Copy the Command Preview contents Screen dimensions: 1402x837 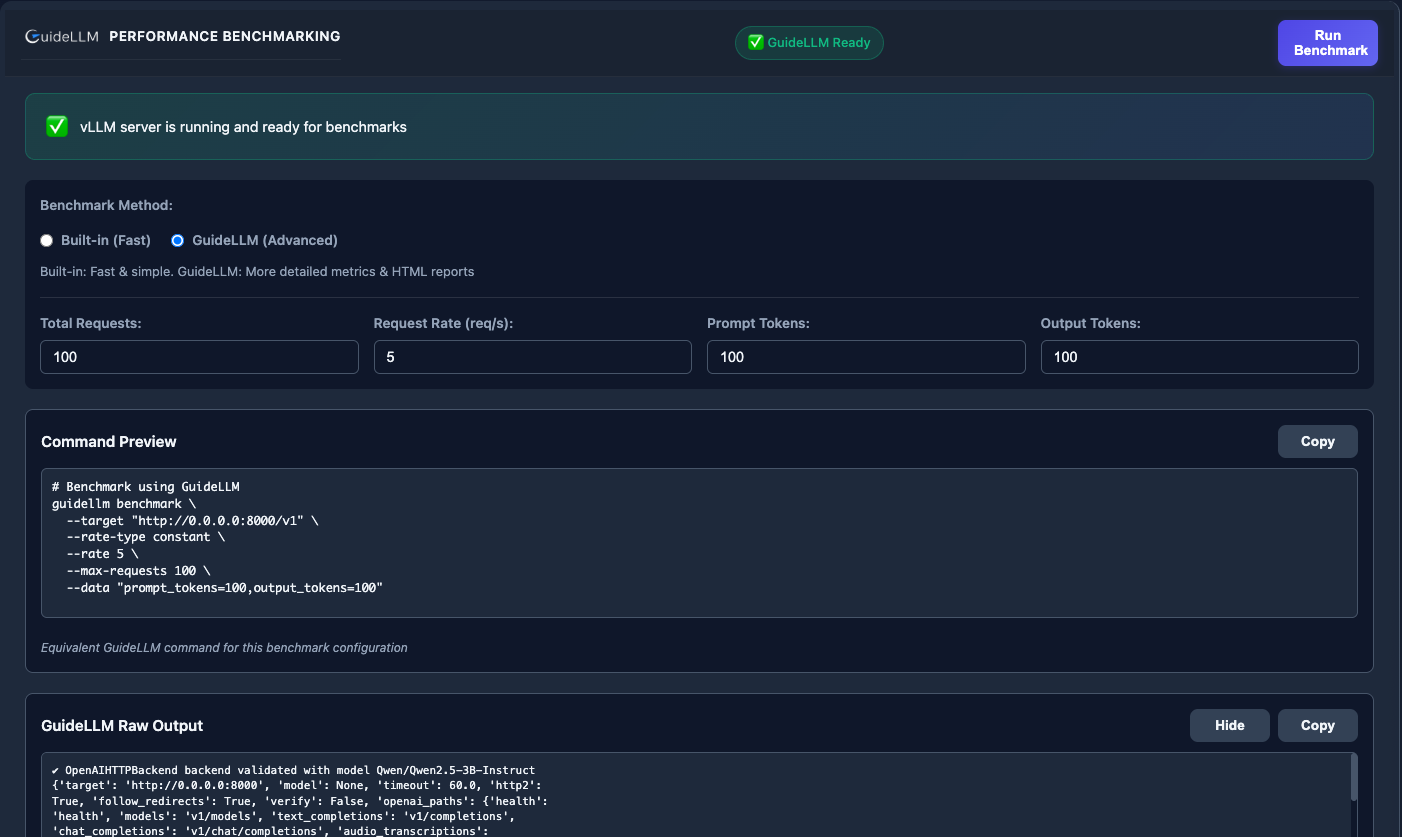pos(1317,441)
